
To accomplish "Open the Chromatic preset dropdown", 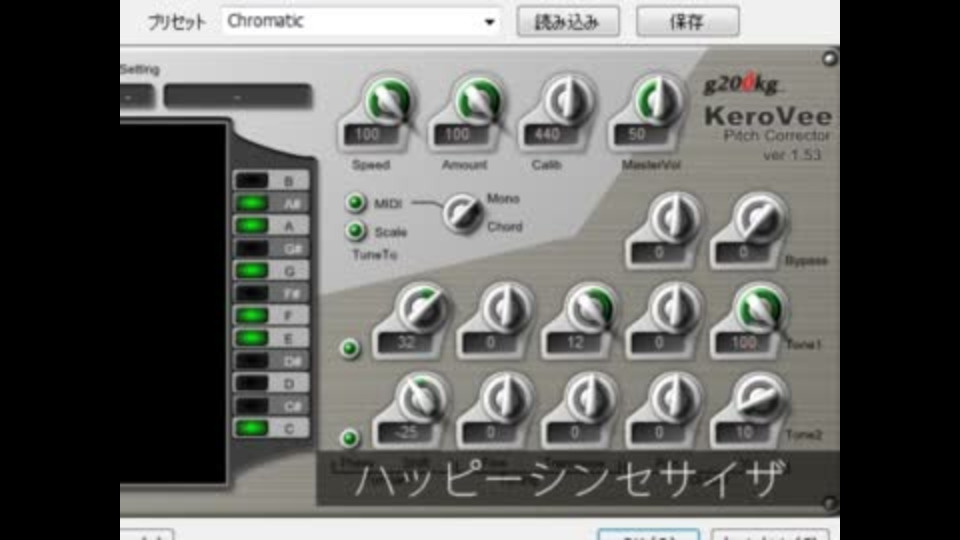I will [x=361, y=22].
